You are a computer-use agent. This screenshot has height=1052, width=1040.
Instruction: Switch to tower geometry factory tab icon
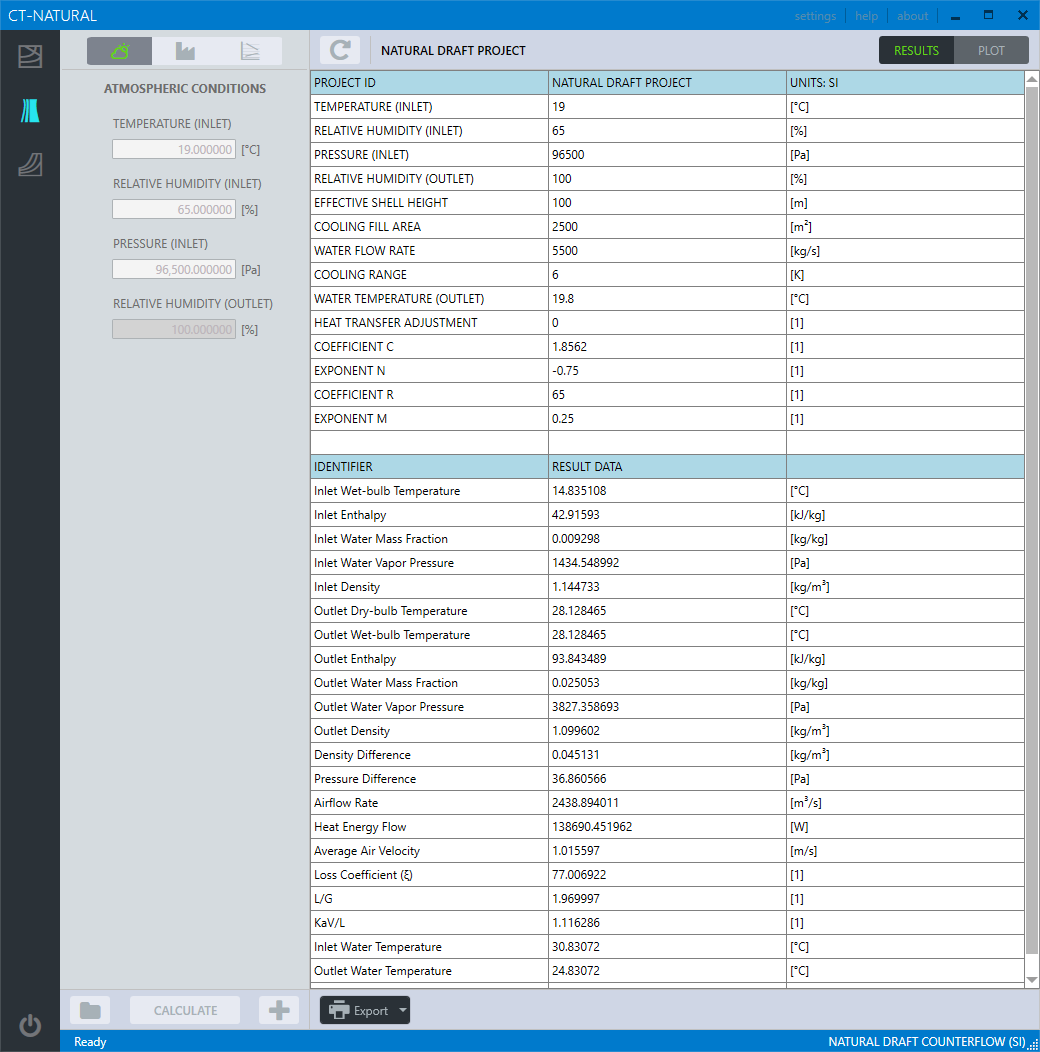[x=185, y=51]
